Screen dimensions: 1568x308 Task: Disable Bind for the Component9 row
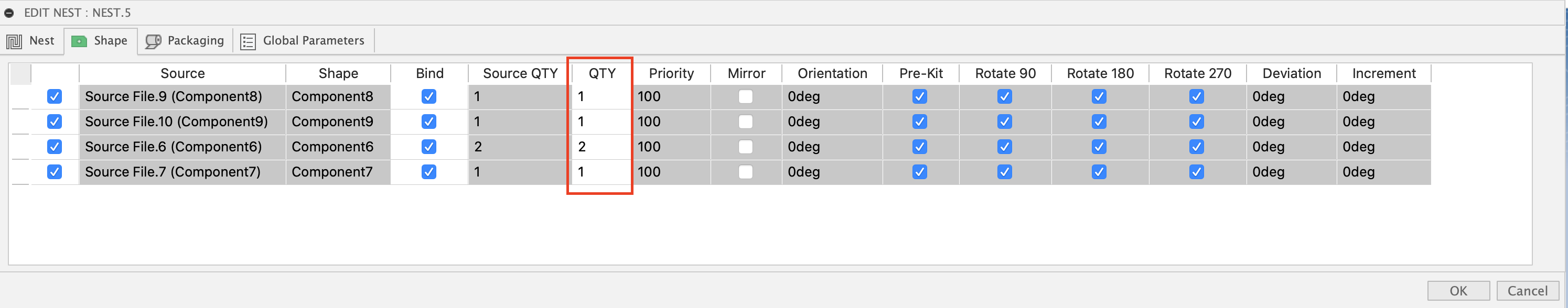tap(429, 122)
